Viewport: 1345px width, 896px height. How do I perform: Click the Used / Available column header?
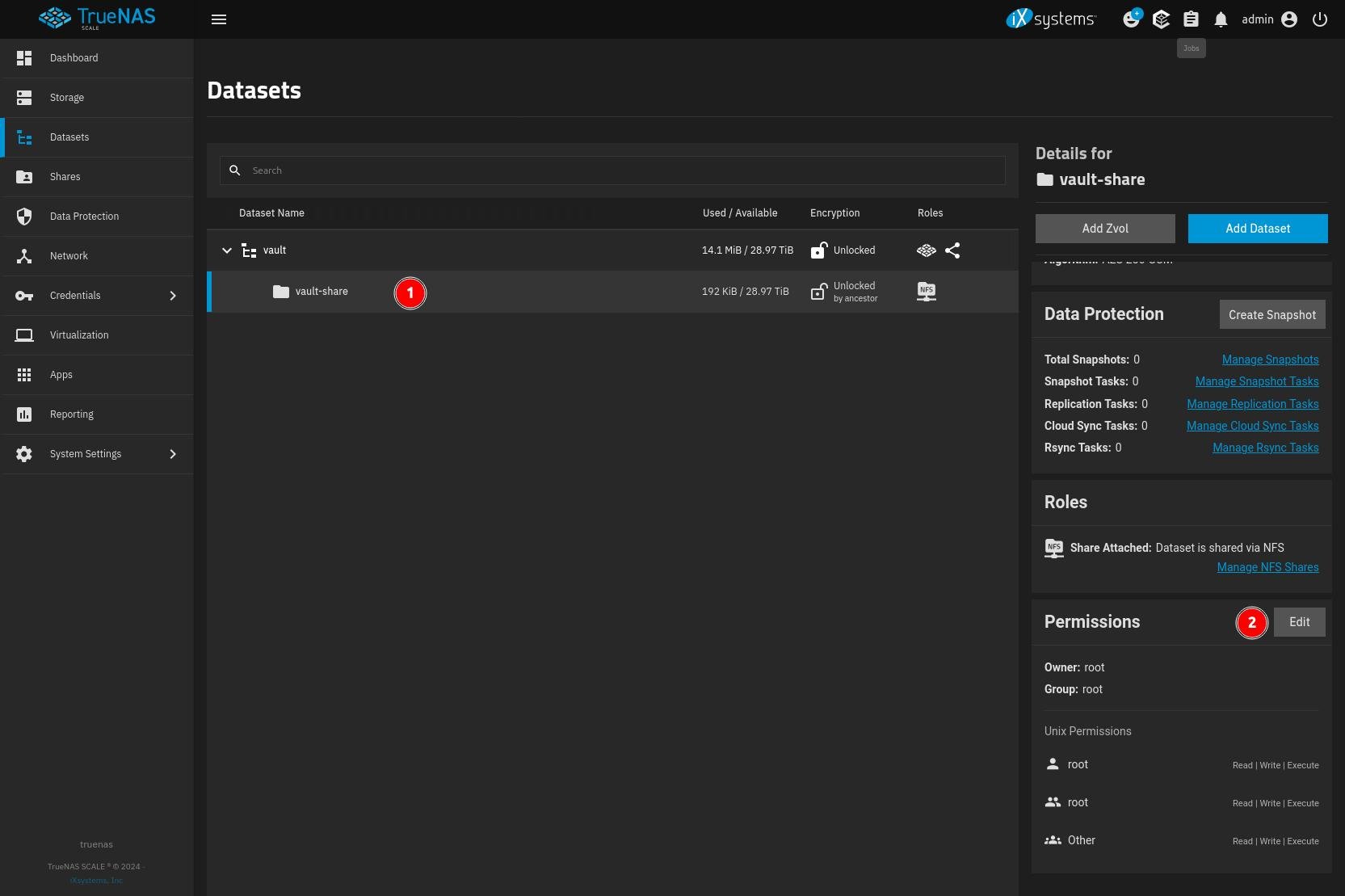point(740,213)
